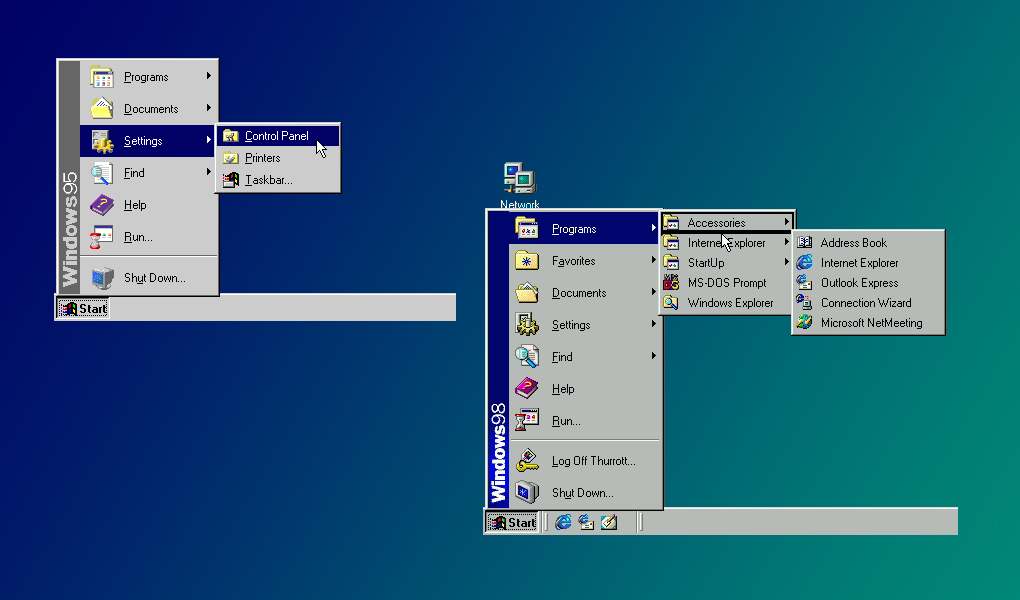The height and width of the screenshot is (600, 1020).
Task: Expand Find in the Windows 95 Start menu
Action: tap(134, 172)
